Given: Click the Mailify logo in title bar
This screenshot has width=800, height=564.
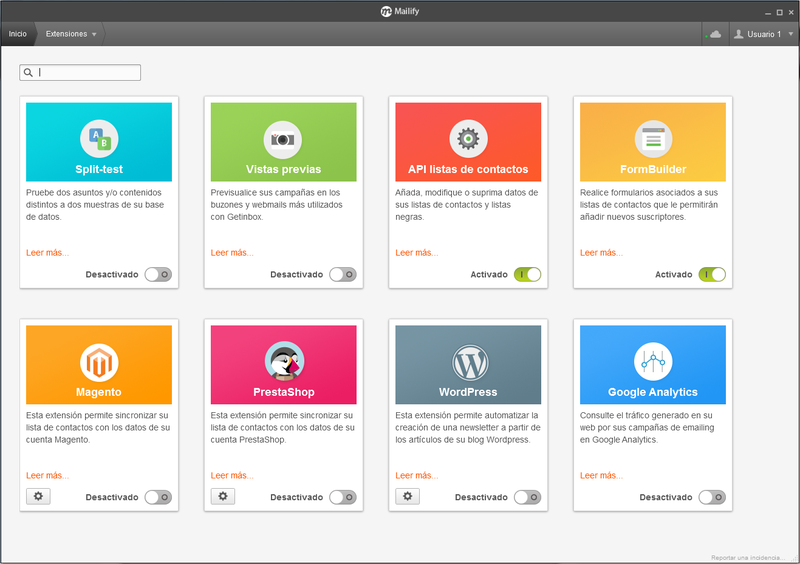Looking at the screenshot, I should [x=386, y=11].
